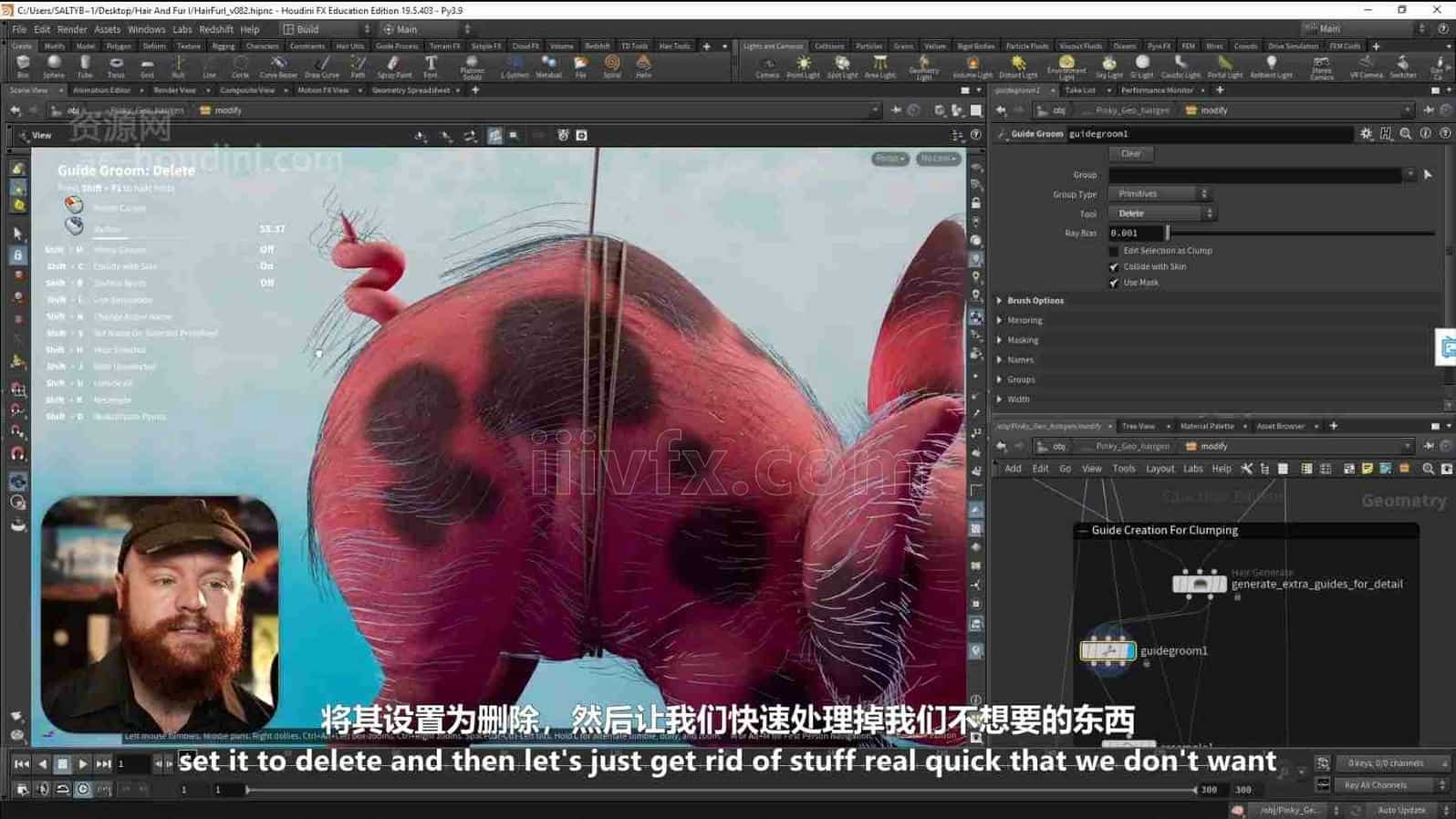Toggle Use Mask checkbox
Viewport: 1456px width, 819px height.
coord(1113,283)
